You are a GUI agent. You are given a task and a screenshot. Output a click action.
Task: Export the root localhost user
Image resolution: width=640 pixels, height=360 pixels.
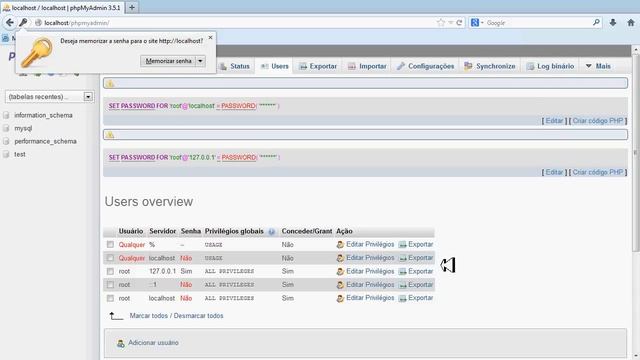click(x=416, y=298)
